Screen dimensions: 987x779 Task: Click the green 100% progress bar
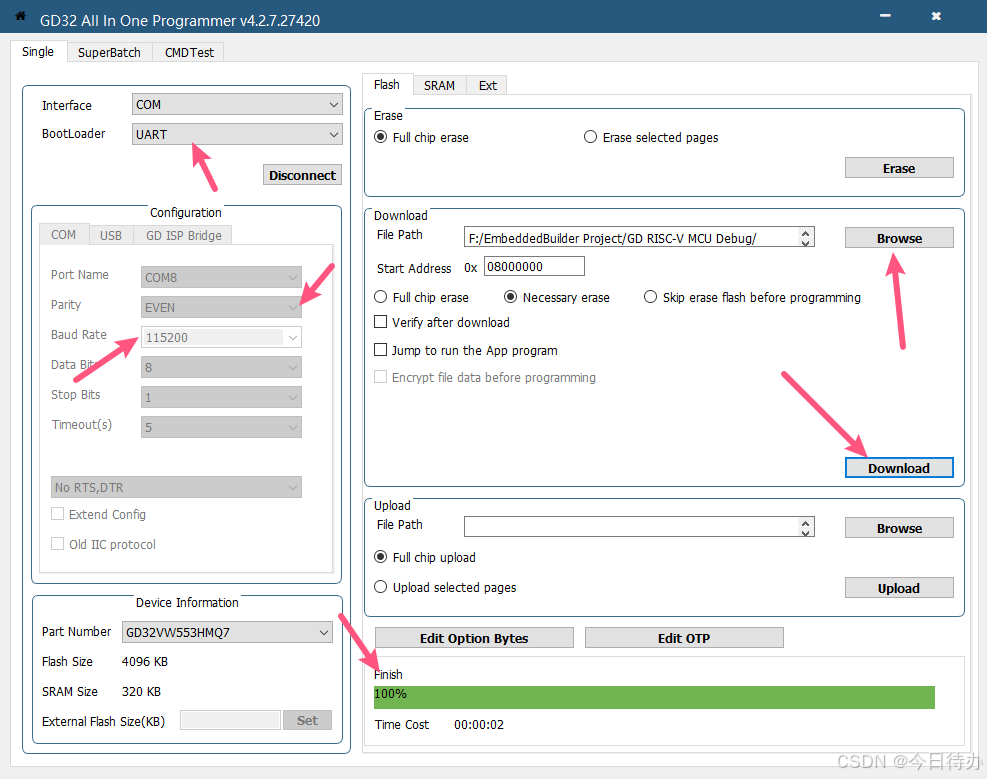pos(654,696)
